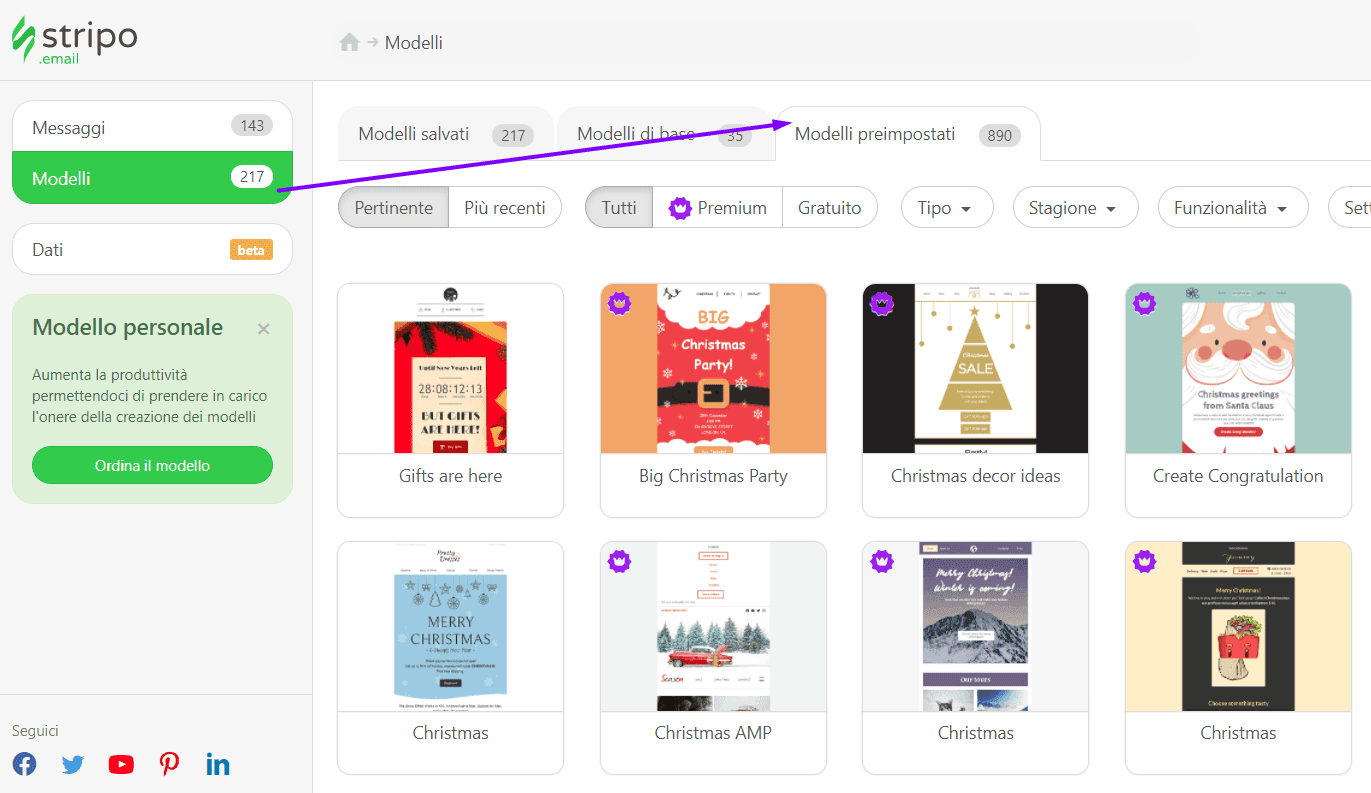Viewport: 1371px width, 793px height.
Task: Open Stripo's Facebook page icon
Action: click(x=23, y=764)
